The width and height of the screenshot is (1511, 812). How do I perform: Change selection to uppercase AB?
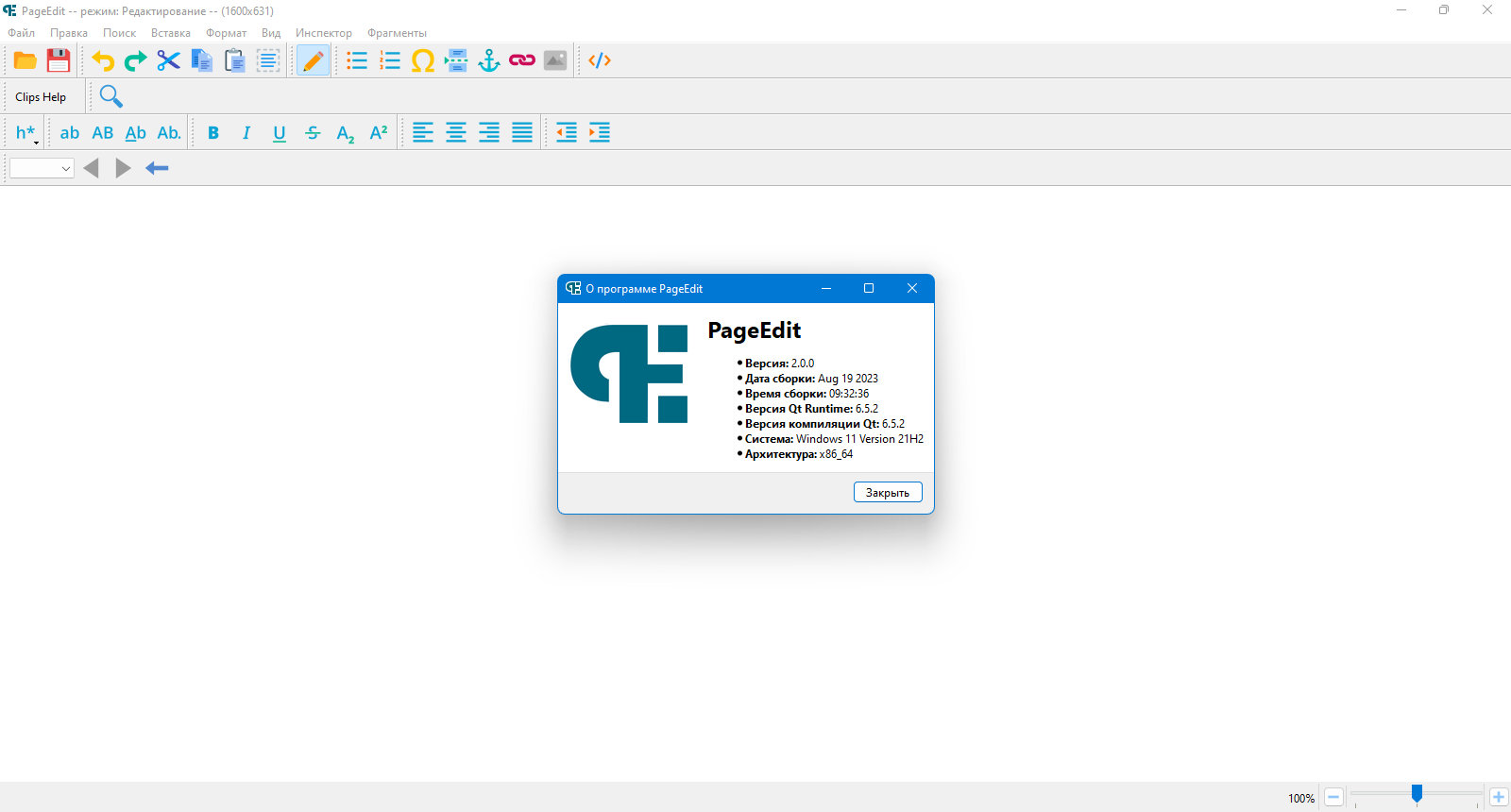[103, 133]
